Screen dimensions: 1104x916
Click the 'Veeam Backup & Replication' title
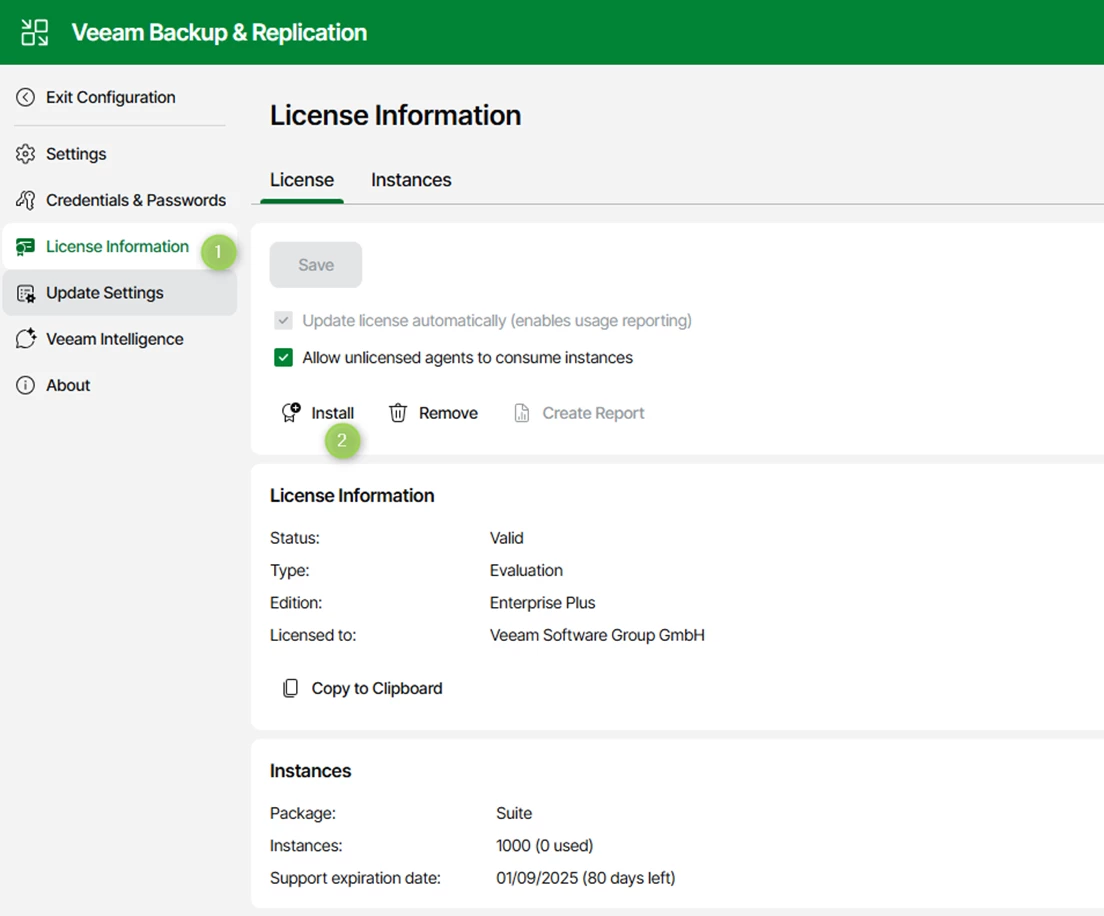[x=219, y=32]
